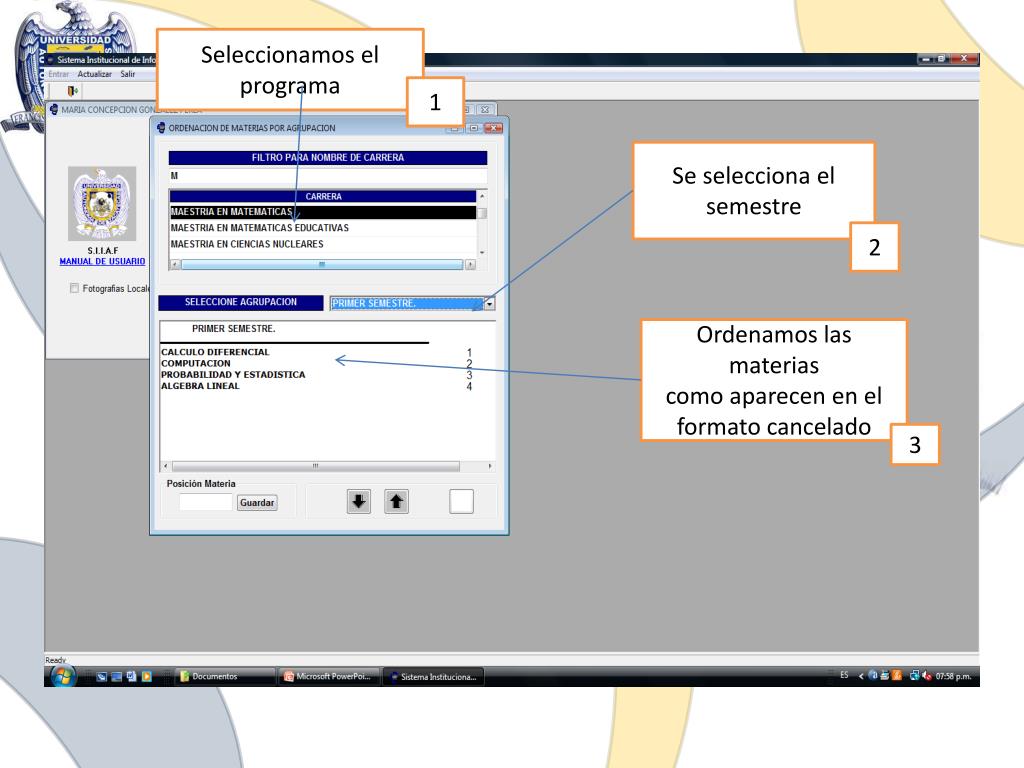
Task: Select ALGEBRA LINEAL subject row
Action: coord(200,386)
